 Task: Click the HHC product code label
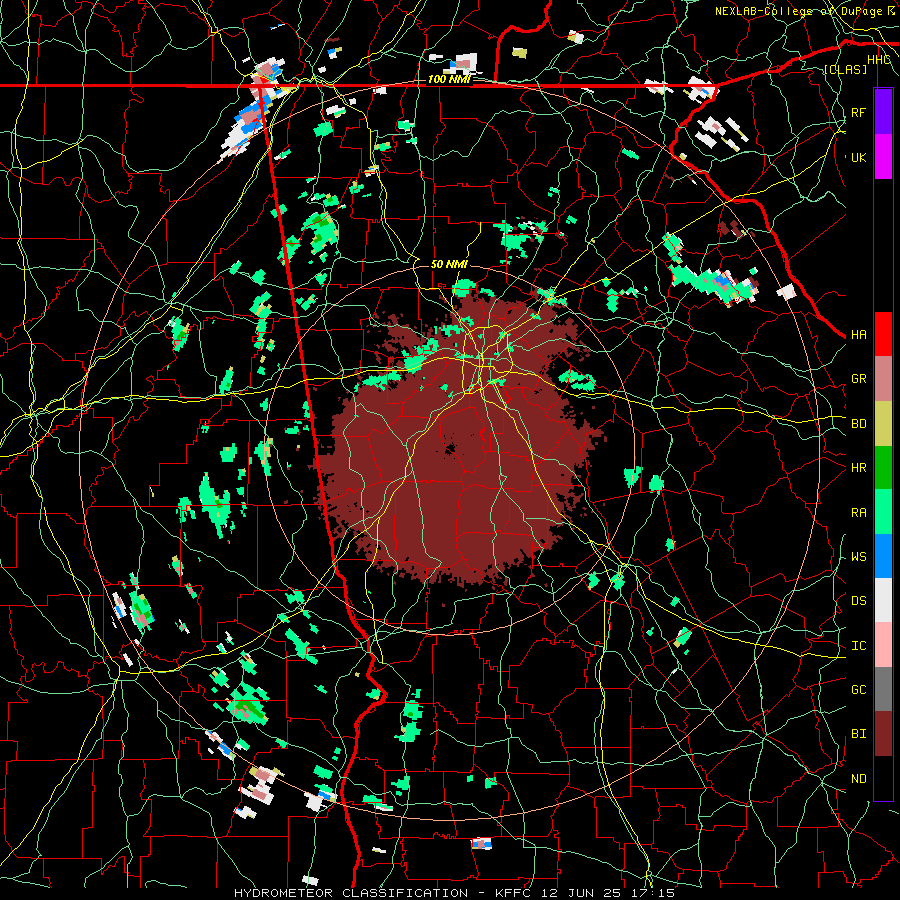(879, 60)
